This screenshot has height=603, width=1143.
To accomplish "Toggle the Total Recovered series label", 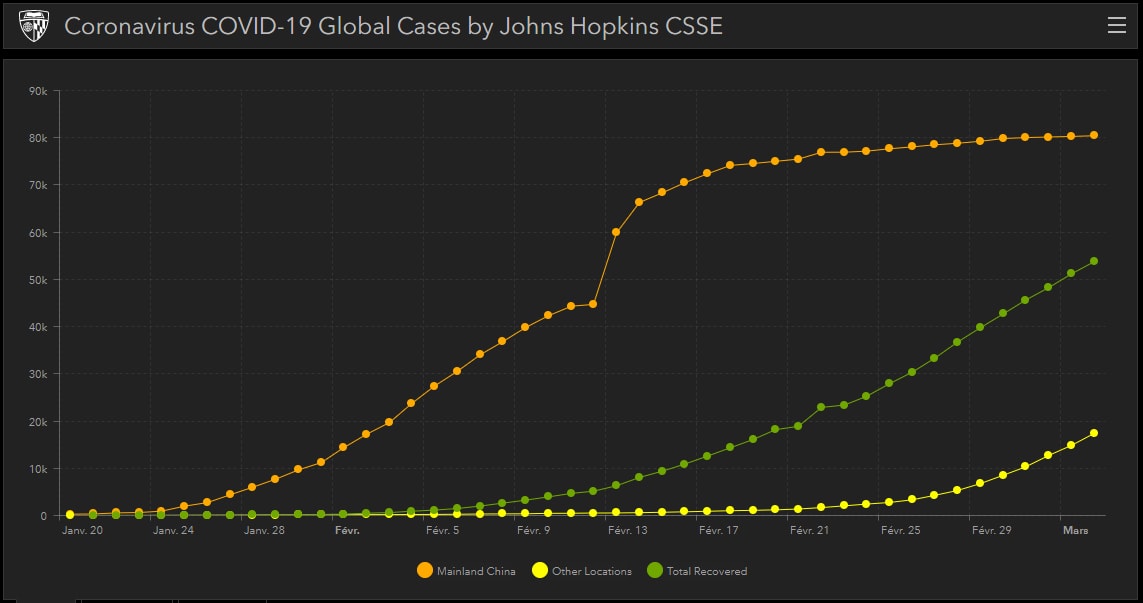I will pos(706,572).
